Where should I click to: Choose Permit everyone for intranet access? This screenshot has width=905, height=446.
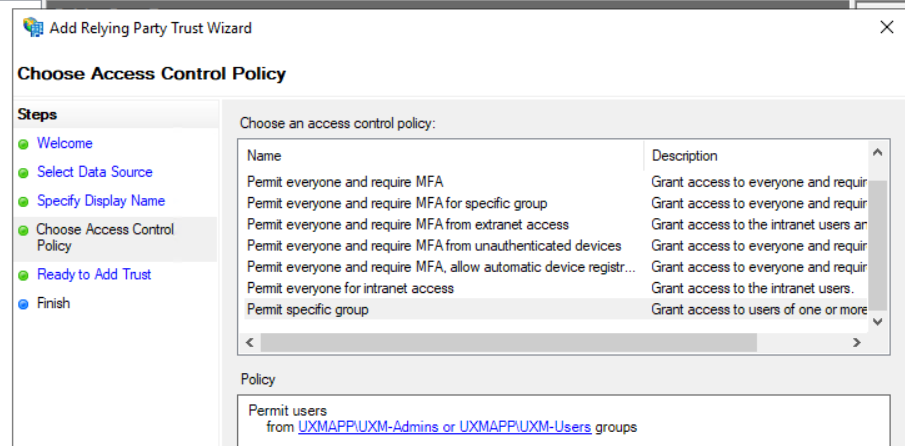(x=350, y=288)
